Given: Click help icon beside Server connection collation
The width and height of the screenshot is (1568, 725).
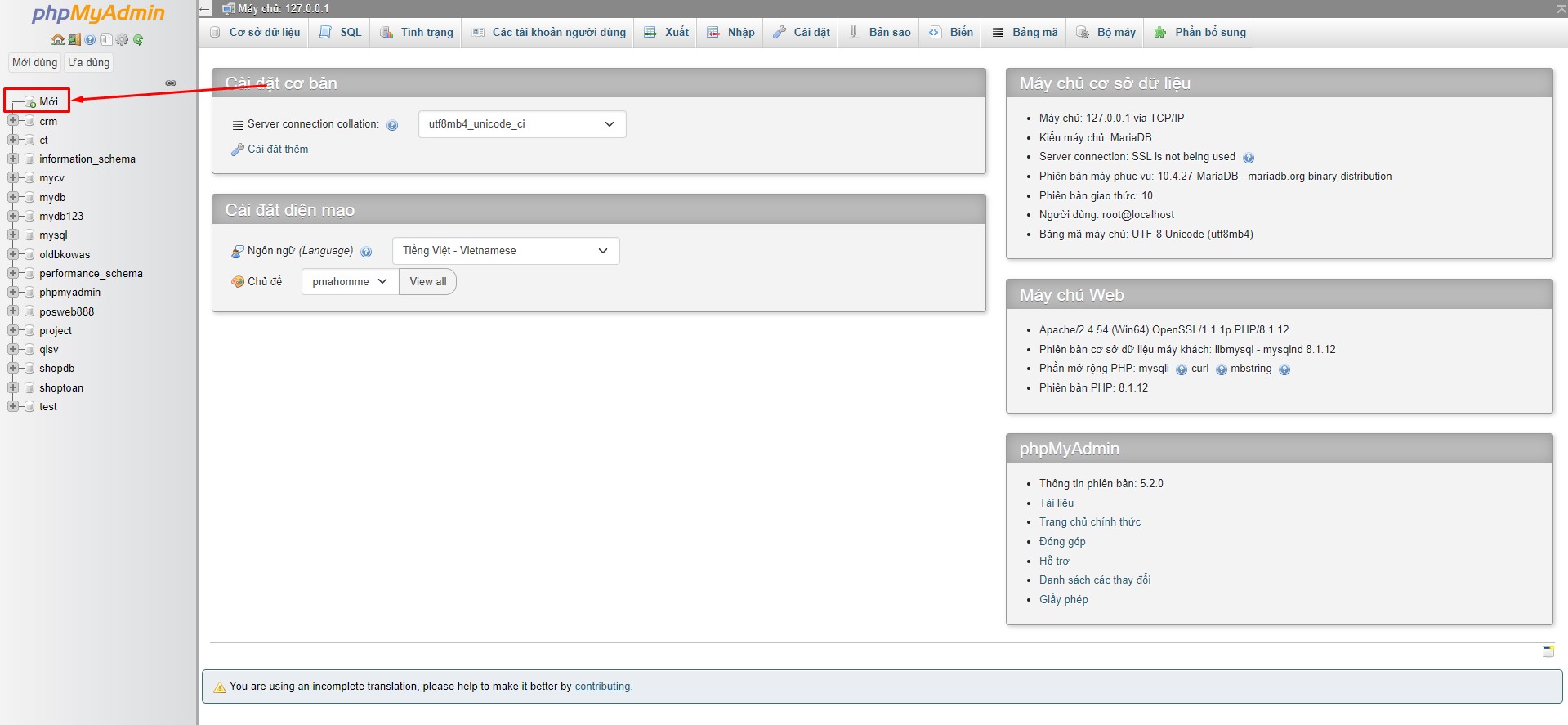Looking at the screenshot, I should [392, 125].
